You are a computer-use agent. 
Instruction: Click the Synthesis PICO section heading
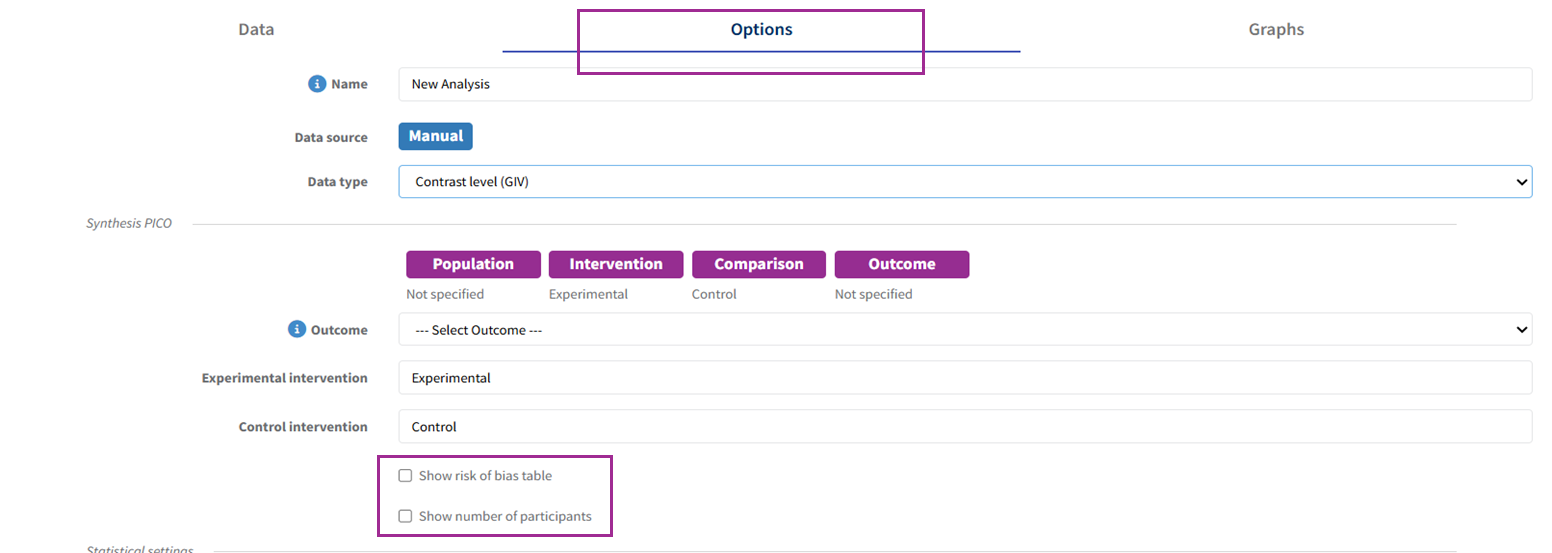coord(129,223)
